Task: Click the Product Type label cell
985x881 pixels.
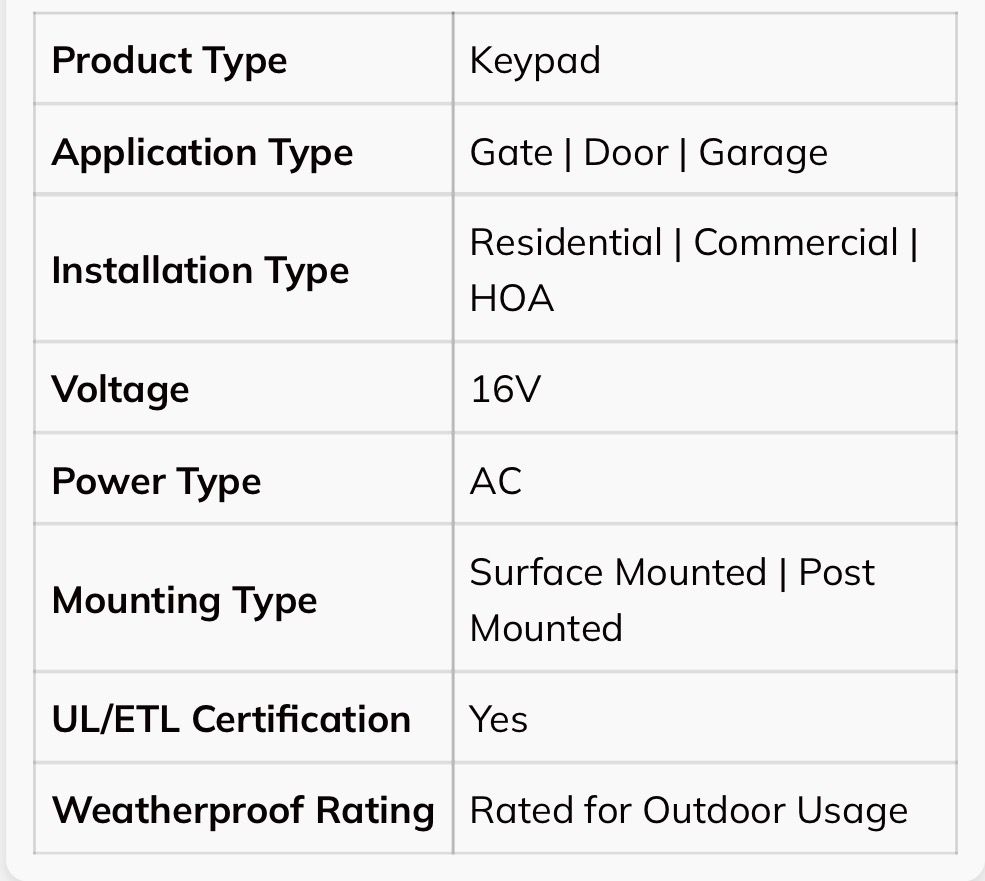Action: pos(169,60)
